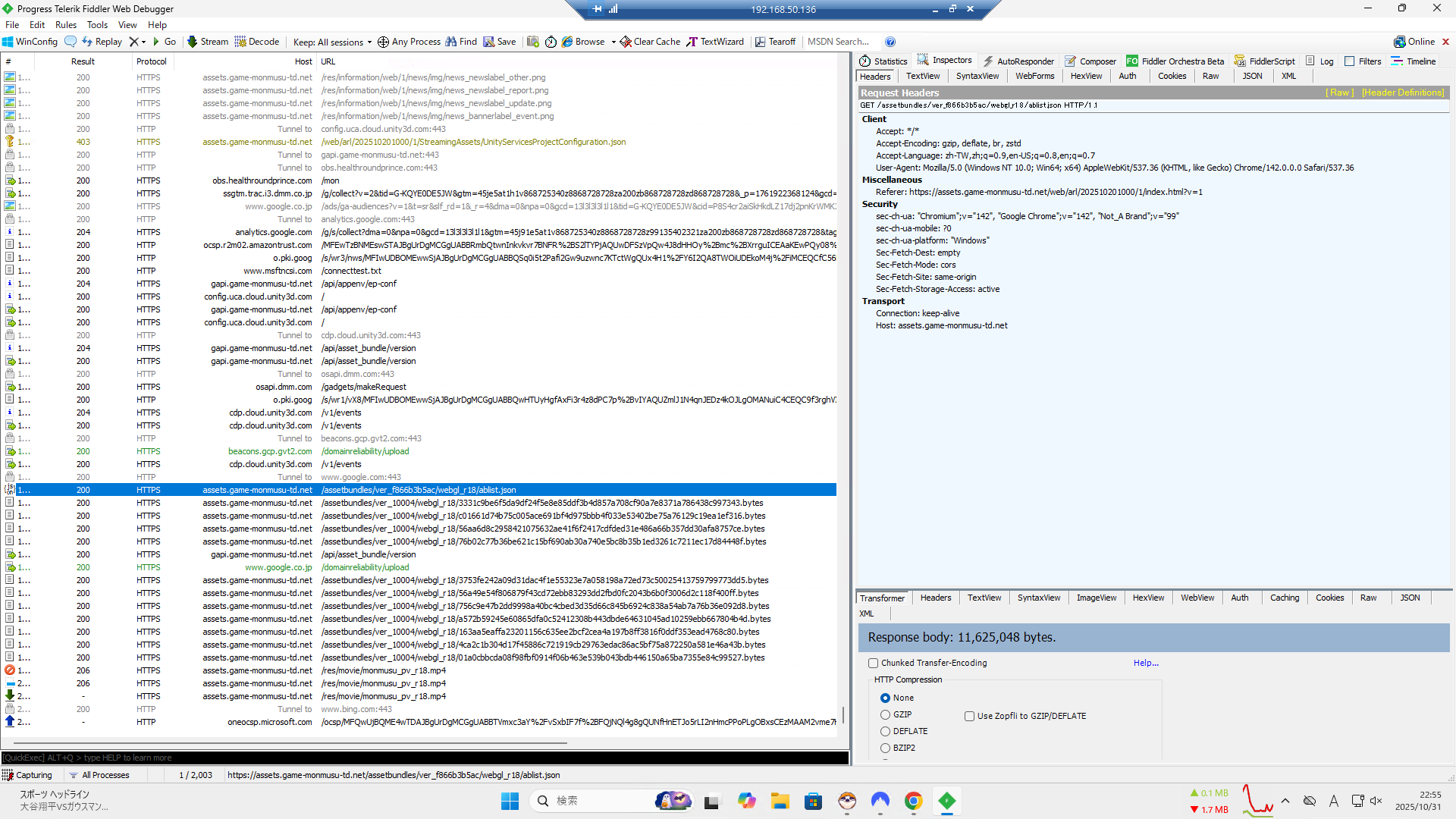
Task: Click the Clear Cache icon
Action: coord(626,42)
